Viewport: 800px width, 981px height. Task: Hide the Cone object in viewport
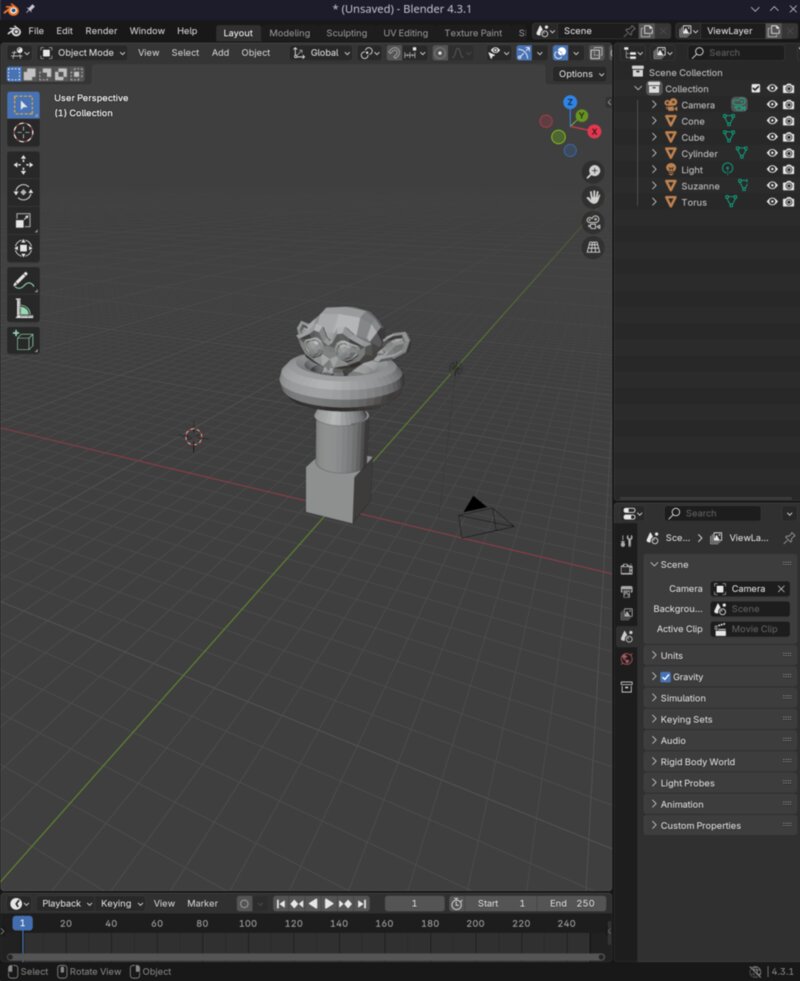(x=772, y=121)
